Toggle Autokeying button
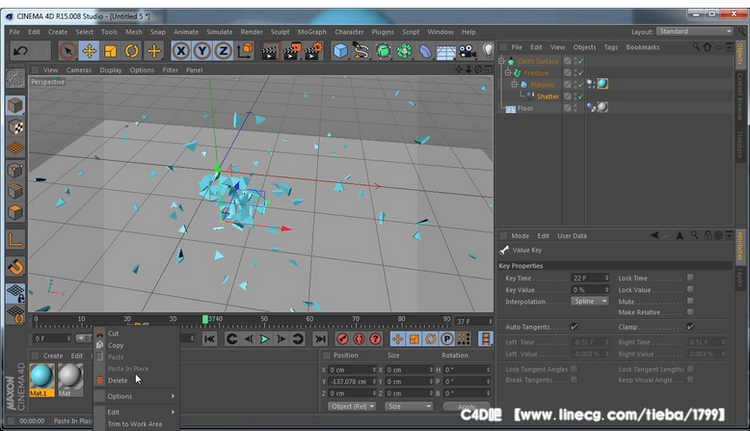 pyautogui.click(x=359, y=339)
